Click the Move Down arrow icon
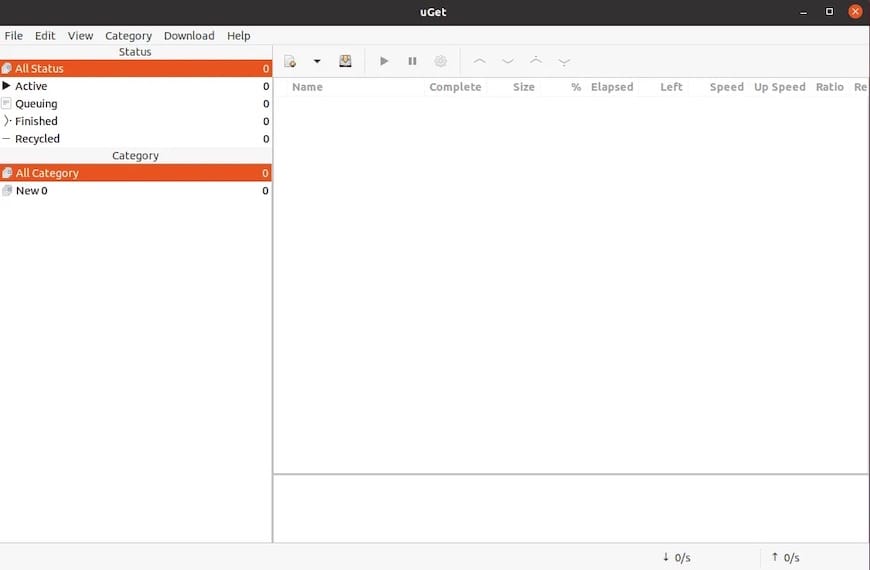870x570 pixels. pos(508,61)
